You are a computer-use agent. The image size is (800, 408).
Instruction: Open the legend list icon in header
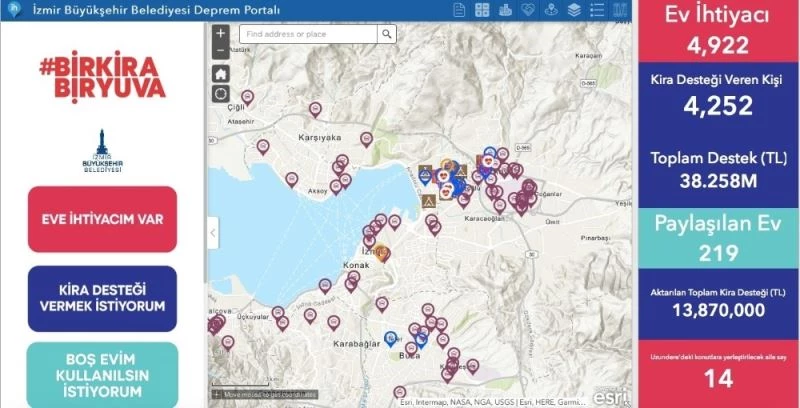click(598, 10)
